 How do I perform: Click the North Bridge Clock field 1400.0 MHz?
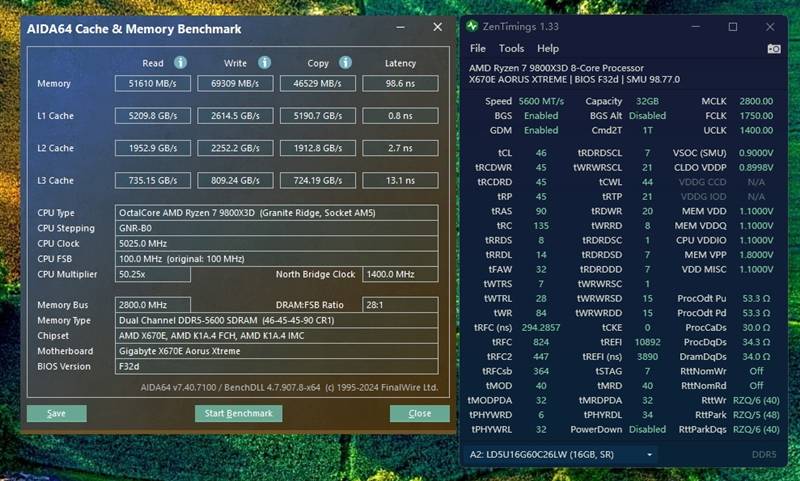pos(400,274)
